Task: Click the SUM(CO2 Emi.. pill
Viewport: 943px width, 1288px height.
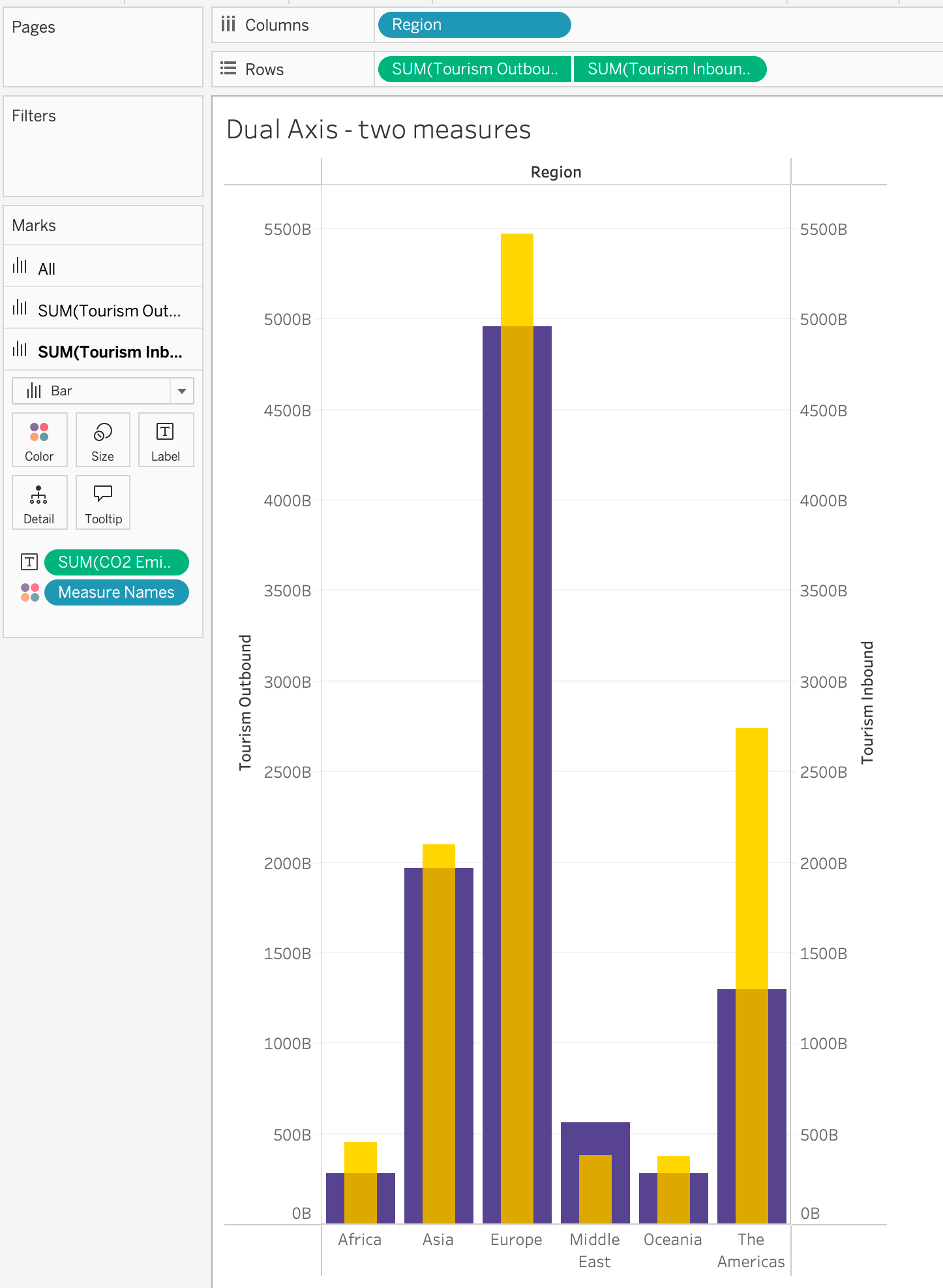Action: tap(117, 562)
